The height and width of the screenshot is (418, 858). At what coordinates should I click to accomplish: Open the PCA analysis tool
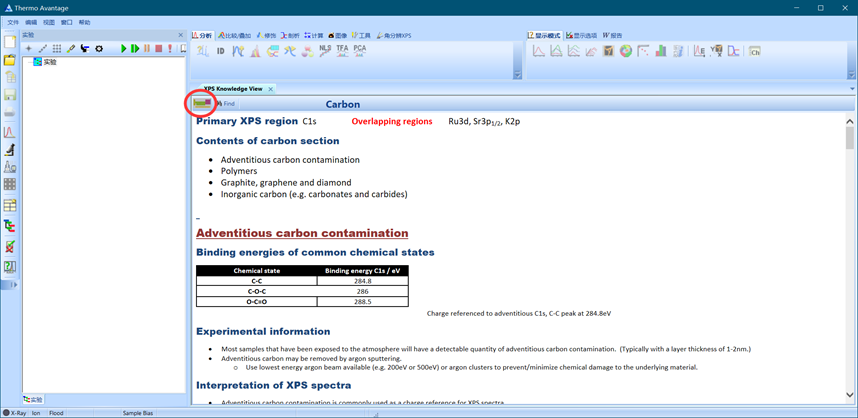pos(359,50)
